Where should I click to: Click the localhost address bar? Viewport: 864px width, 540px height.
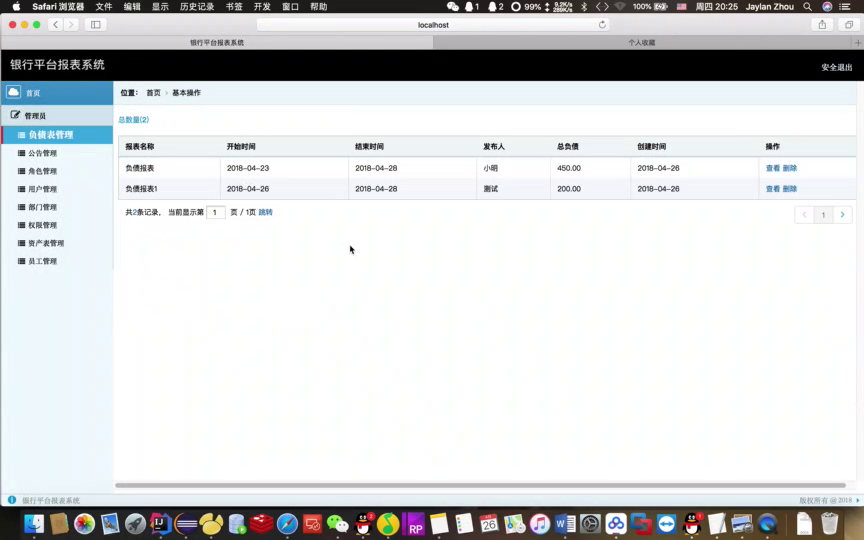click(433, 25)
